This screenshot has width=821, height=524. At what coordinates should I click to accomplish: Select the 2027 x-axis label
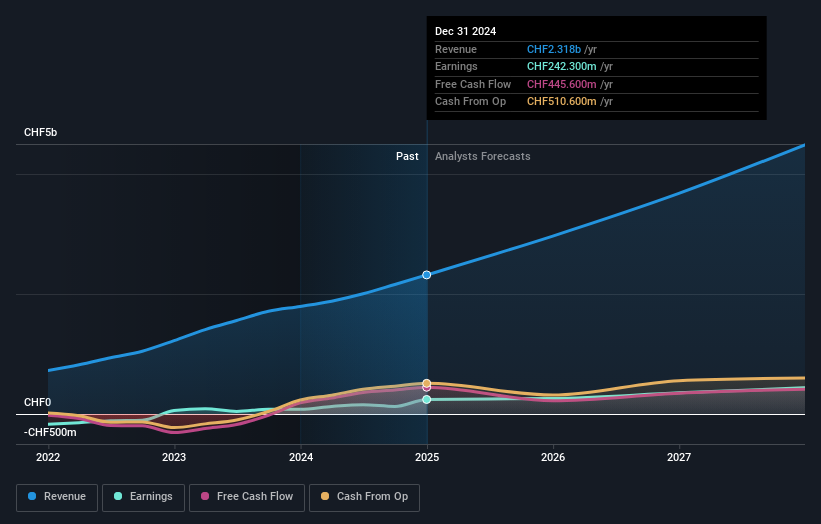pos(679,458)
